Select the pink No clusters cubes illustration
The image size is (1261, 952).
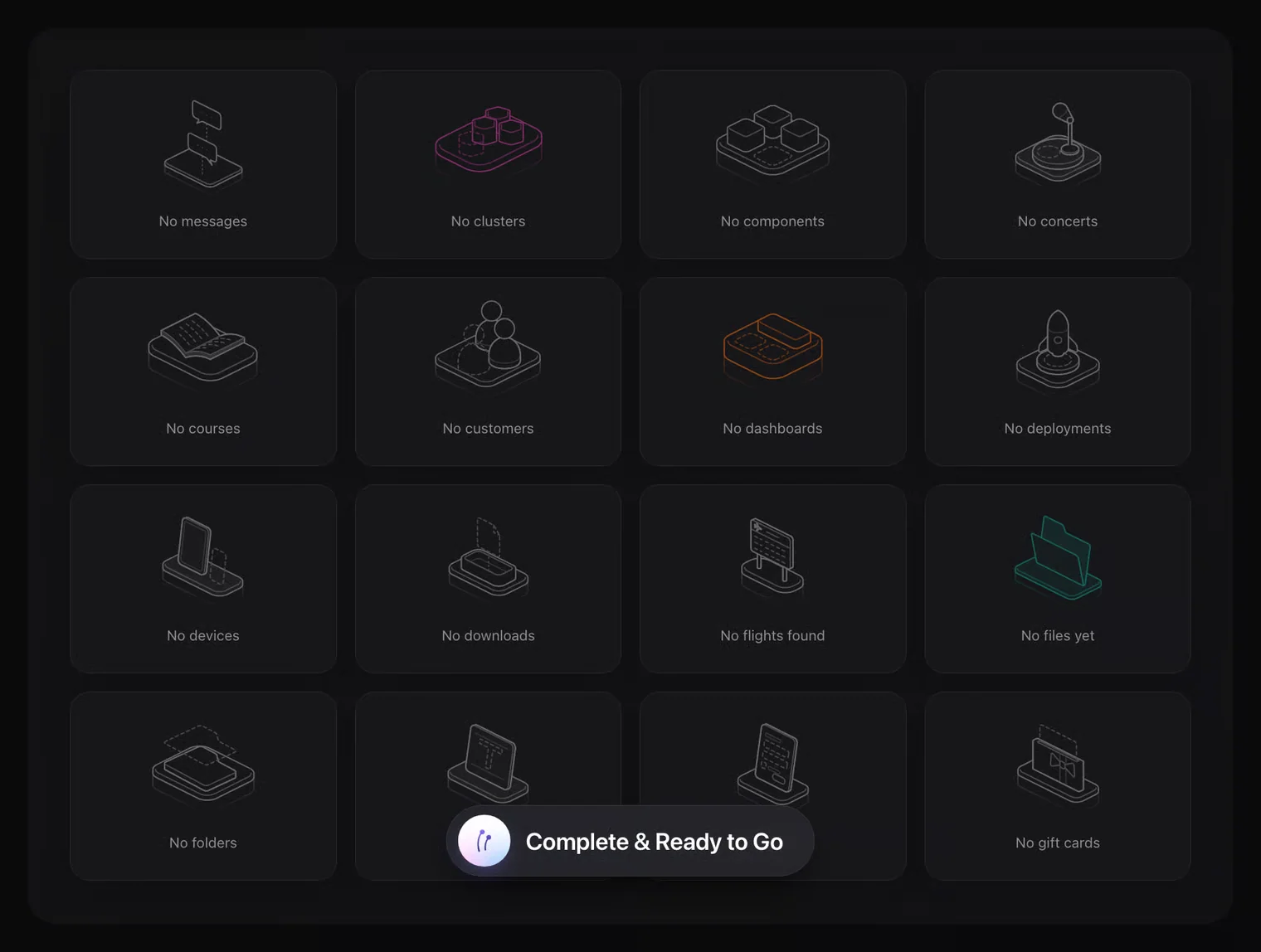click(489, 139)
